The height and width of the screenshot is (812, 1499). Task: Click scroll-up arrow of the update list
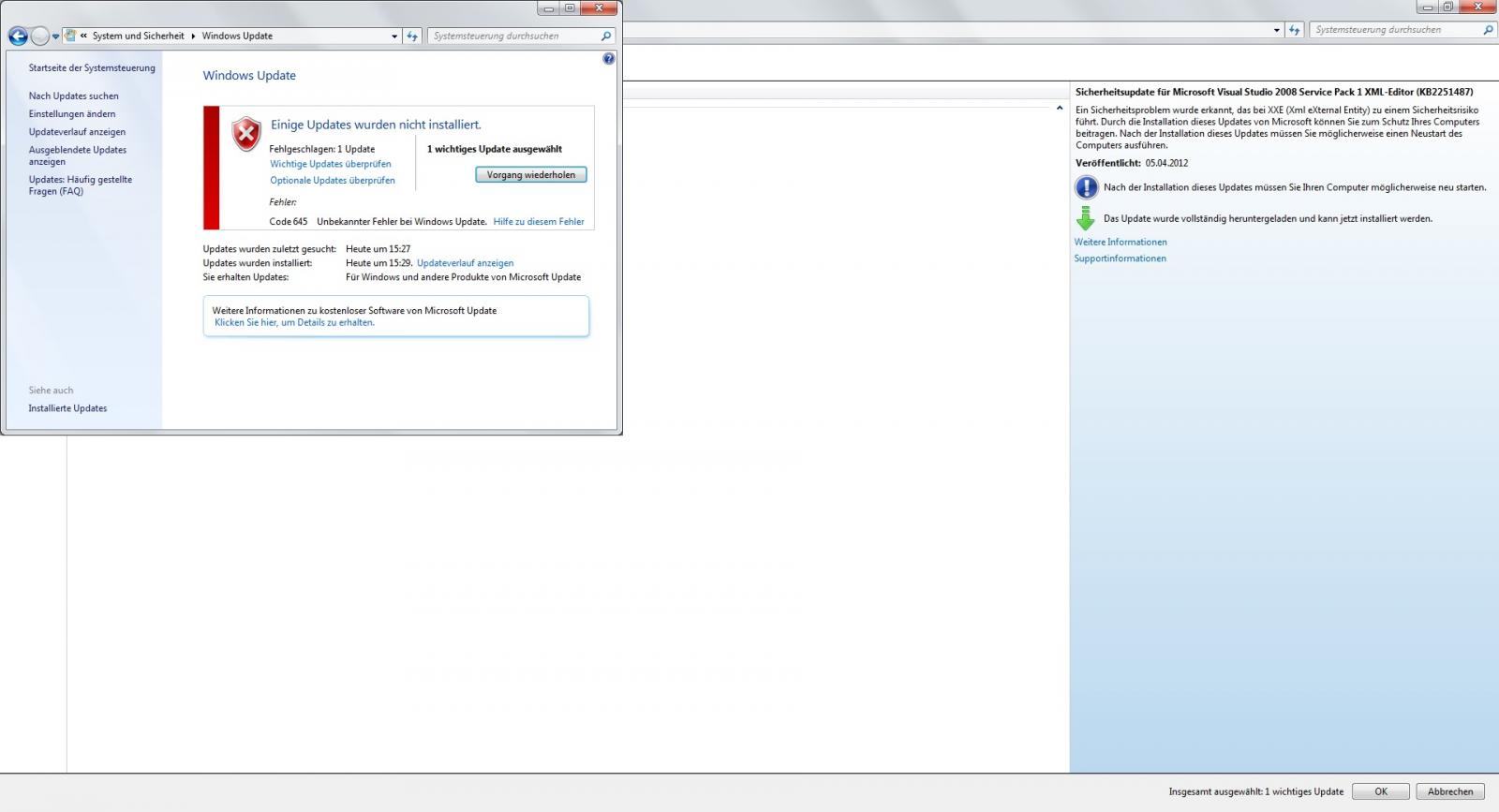click(x=1060, y=108)
